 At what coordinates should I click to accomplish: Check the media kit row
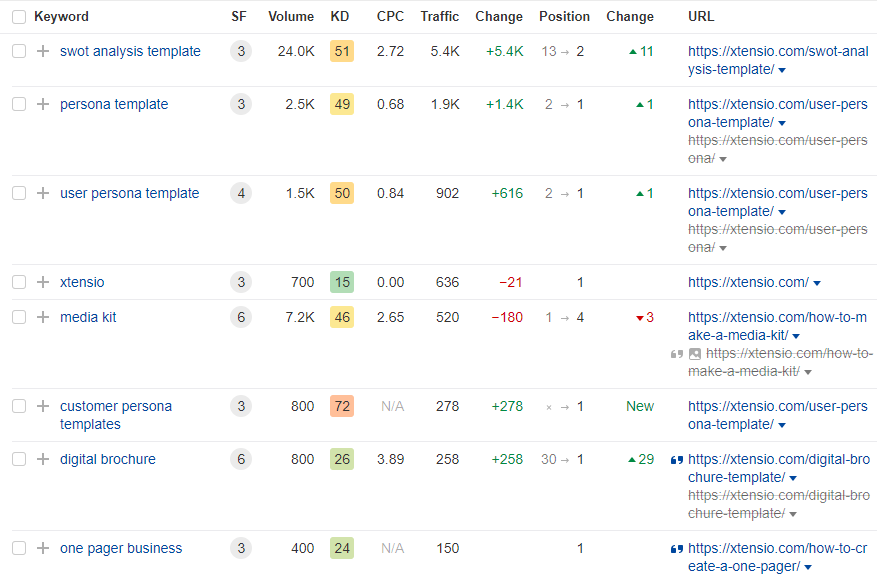pos(19,318)
